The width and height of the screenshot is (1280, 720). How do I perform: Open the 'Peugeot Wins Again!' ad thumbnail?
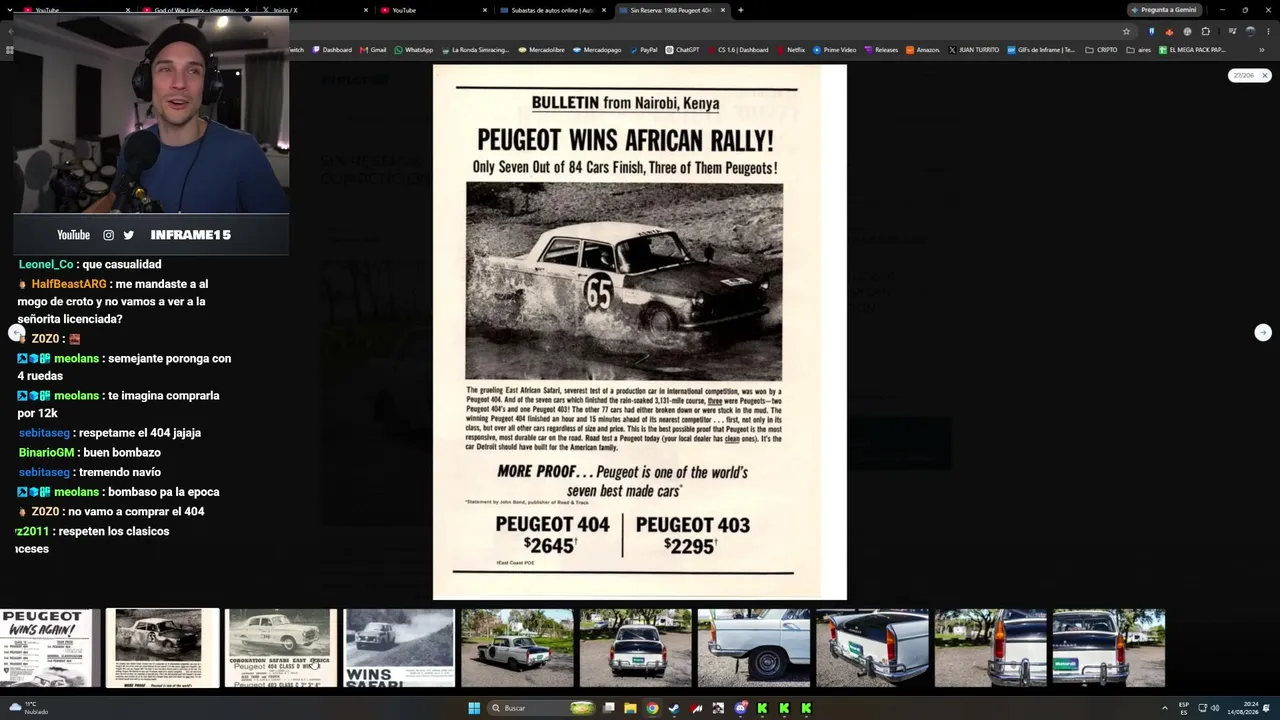(50, 648)
